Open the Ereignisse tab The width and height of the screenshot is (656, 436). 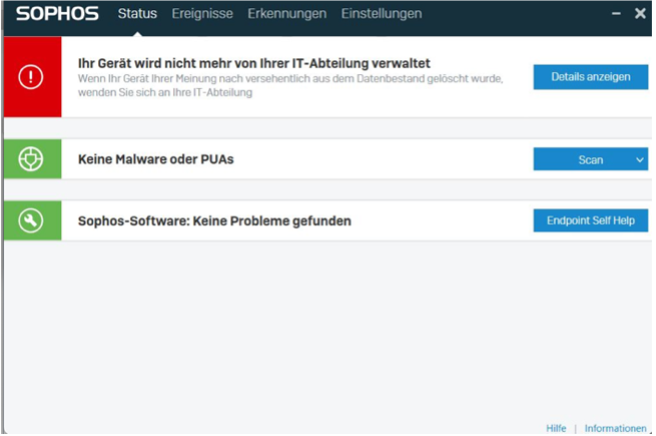[202, 13]
